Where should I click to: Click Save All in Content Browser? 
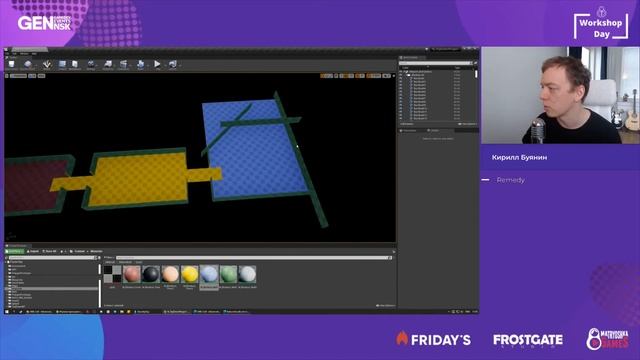tap(49, 251)
